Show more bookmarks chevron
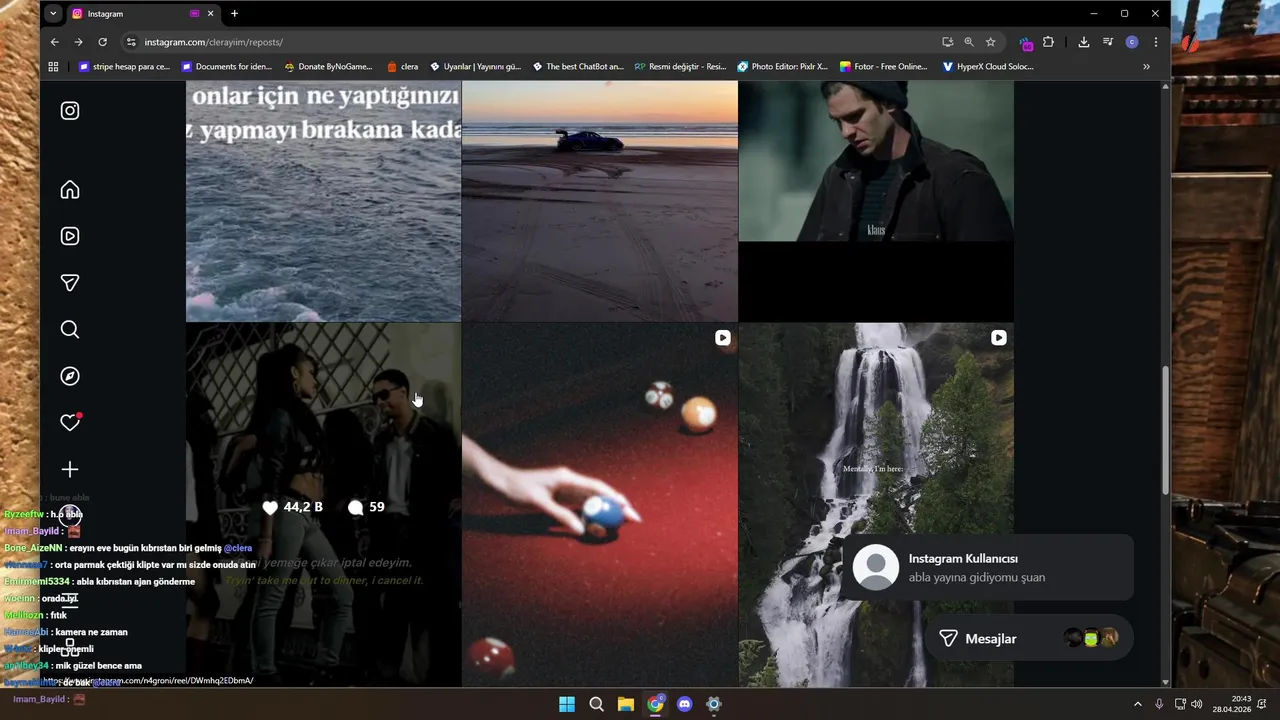Screen dimensions: 1280x720 point(1146,67)
